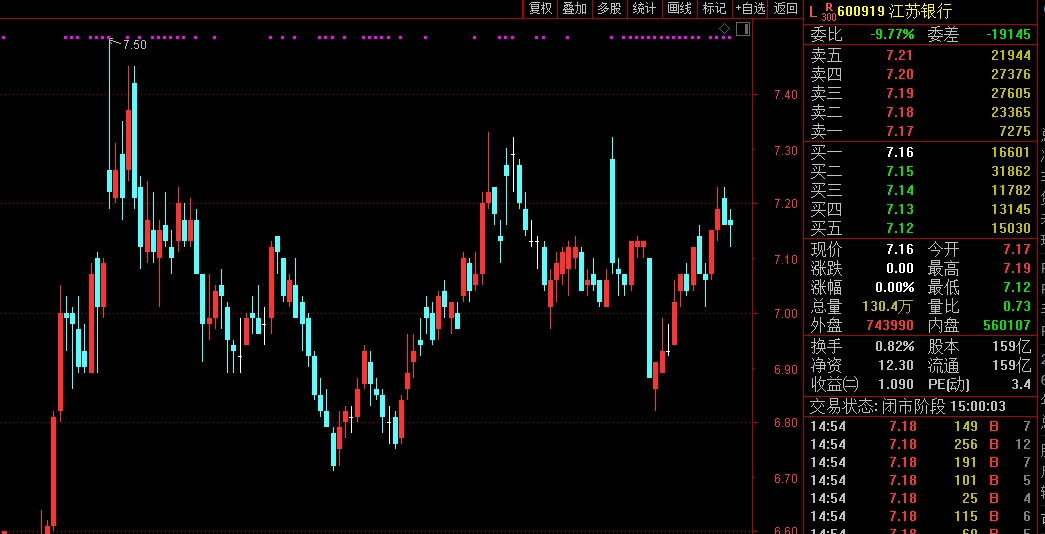This screenshot has width=1045, height=534.
Task: Click the R300 badge icon
Action: [828, 11]
